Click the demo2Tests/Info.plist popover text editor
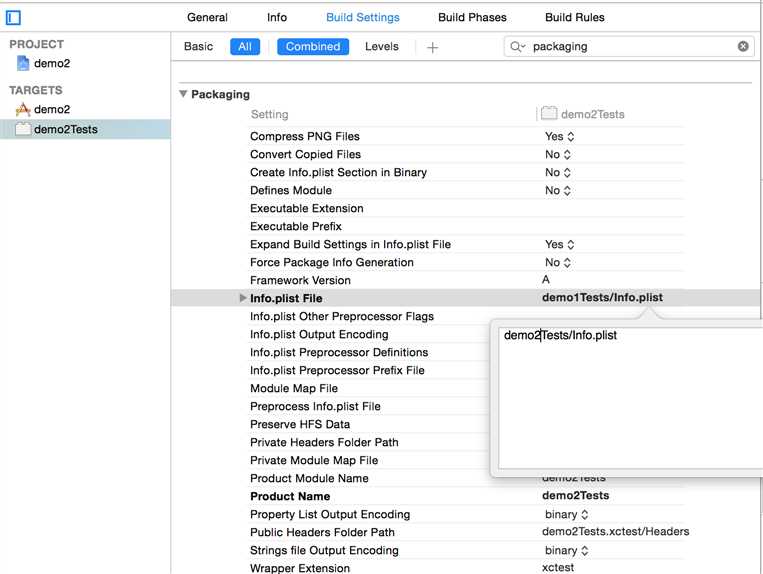 point(631,398)
